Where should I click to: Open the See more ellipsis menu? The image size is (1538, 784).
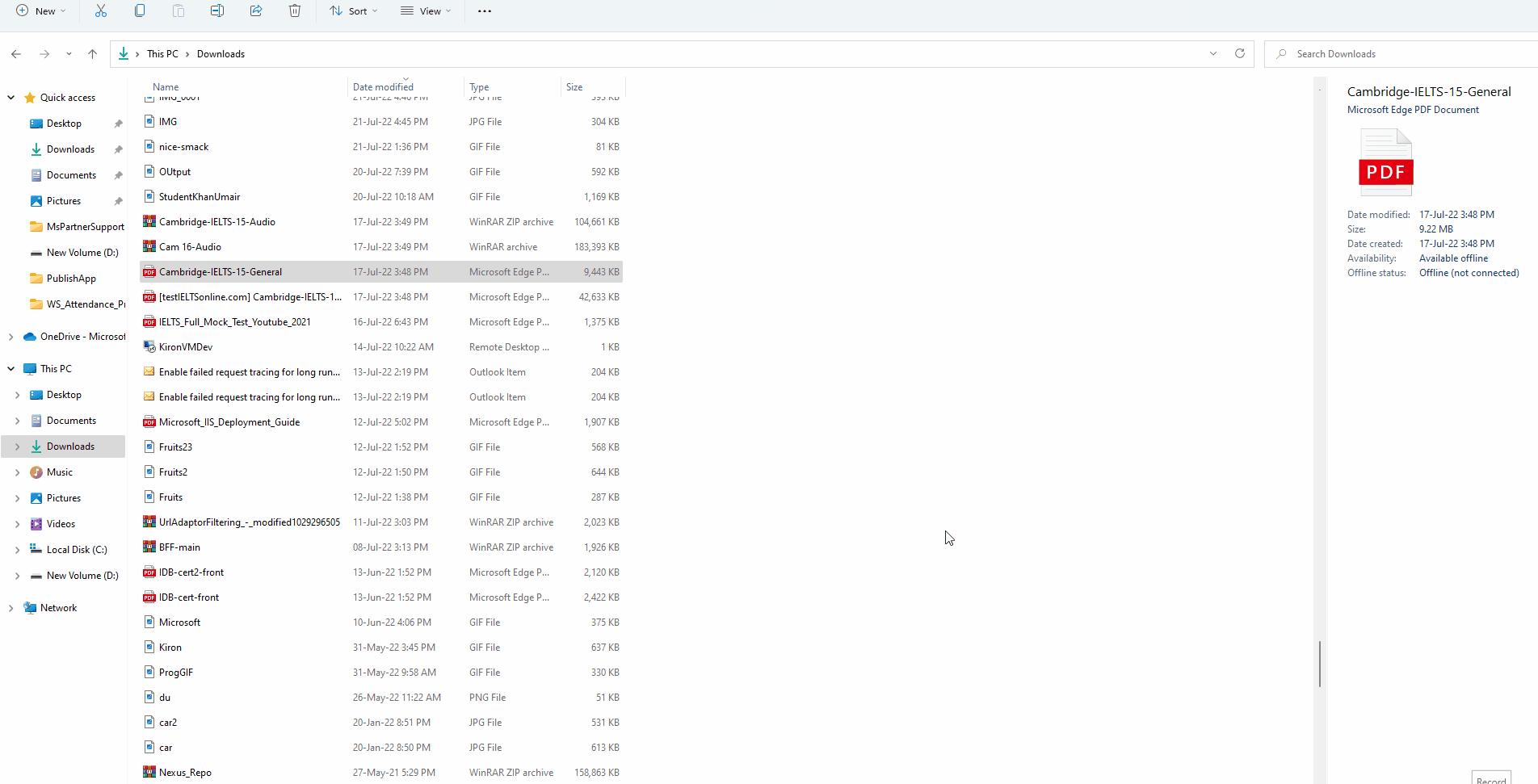point(485,11)
